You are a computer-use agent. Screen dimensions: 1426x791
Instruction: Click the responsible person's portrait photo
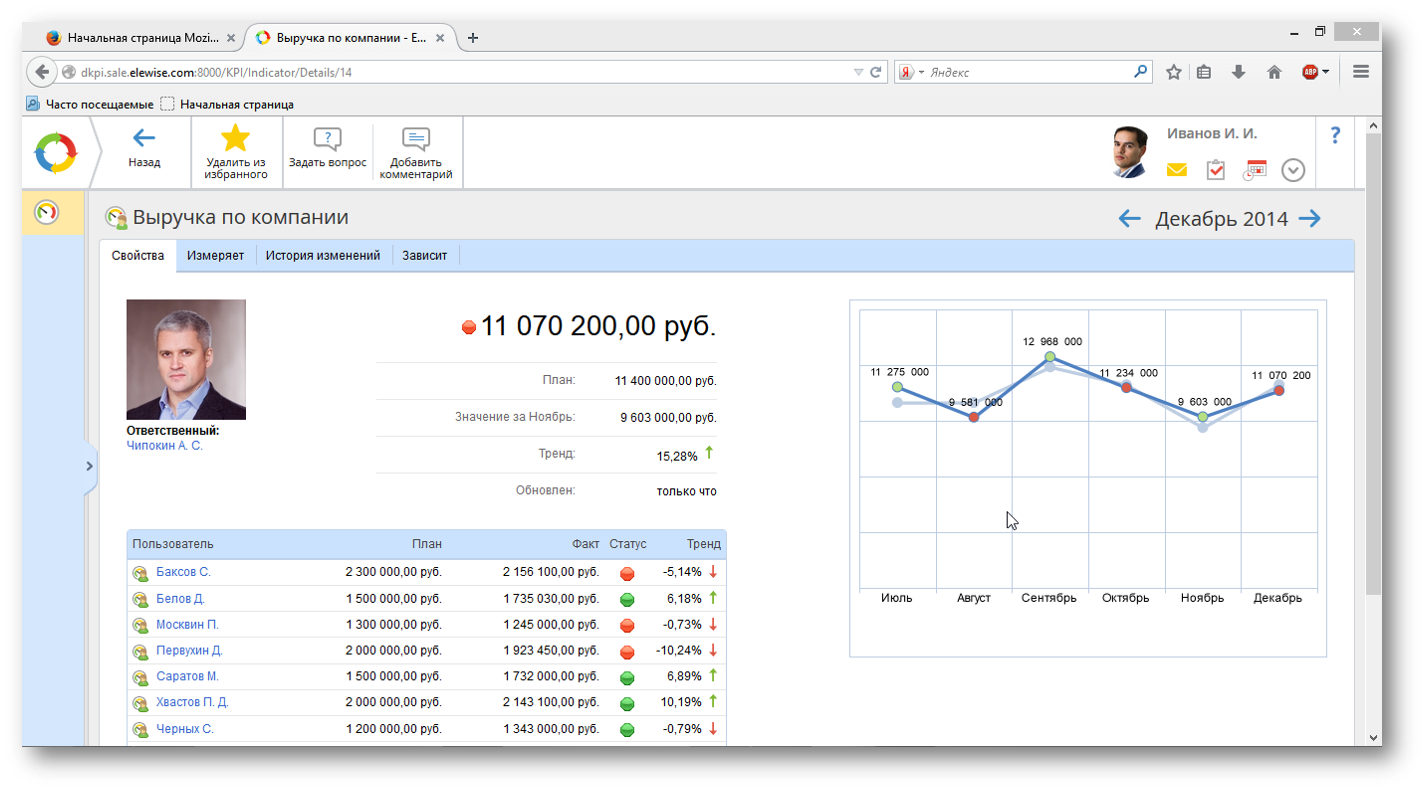click(x=186, y=360)
